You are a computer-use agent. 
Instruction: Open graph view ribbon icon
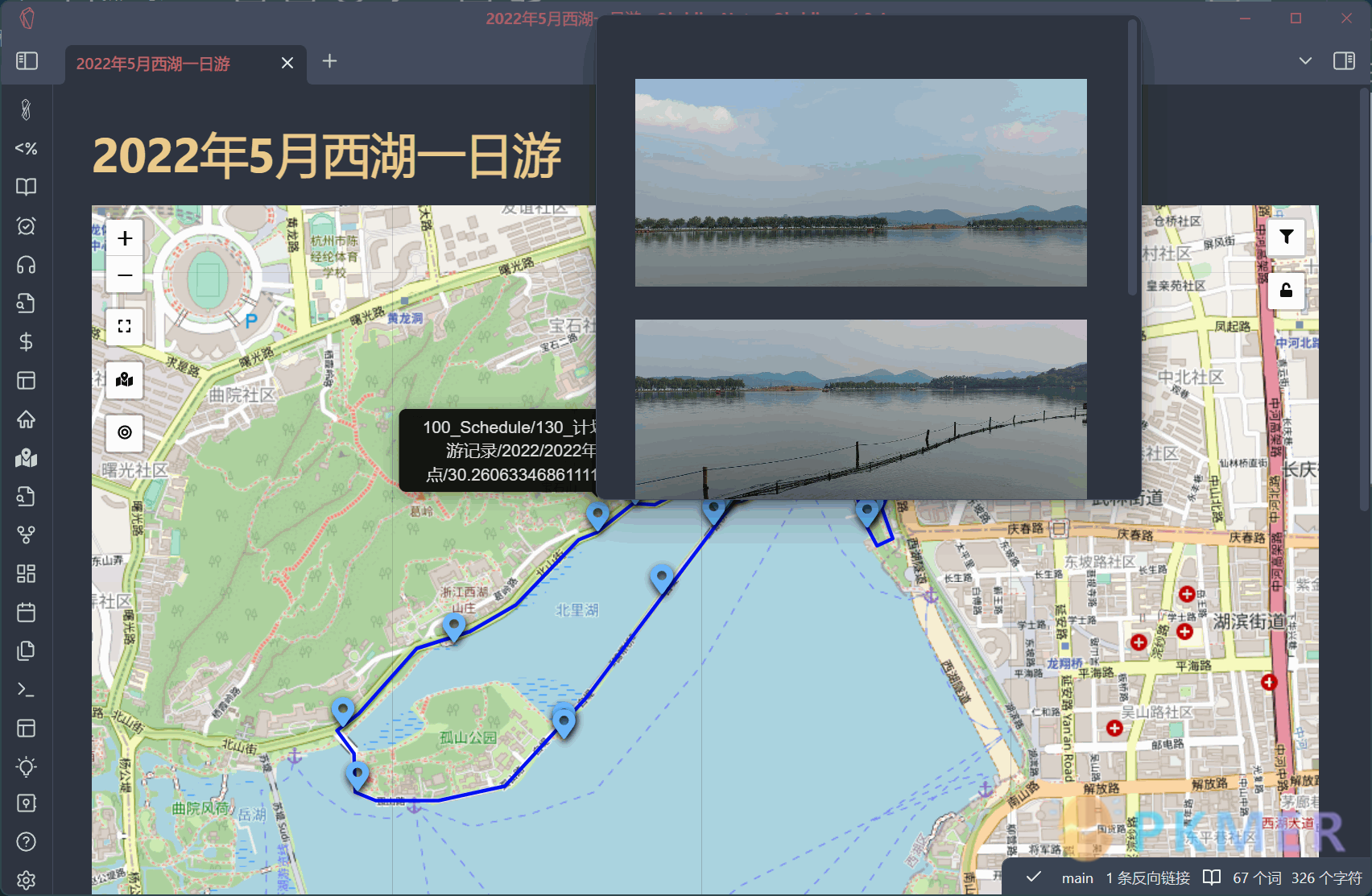coord(26,535)
